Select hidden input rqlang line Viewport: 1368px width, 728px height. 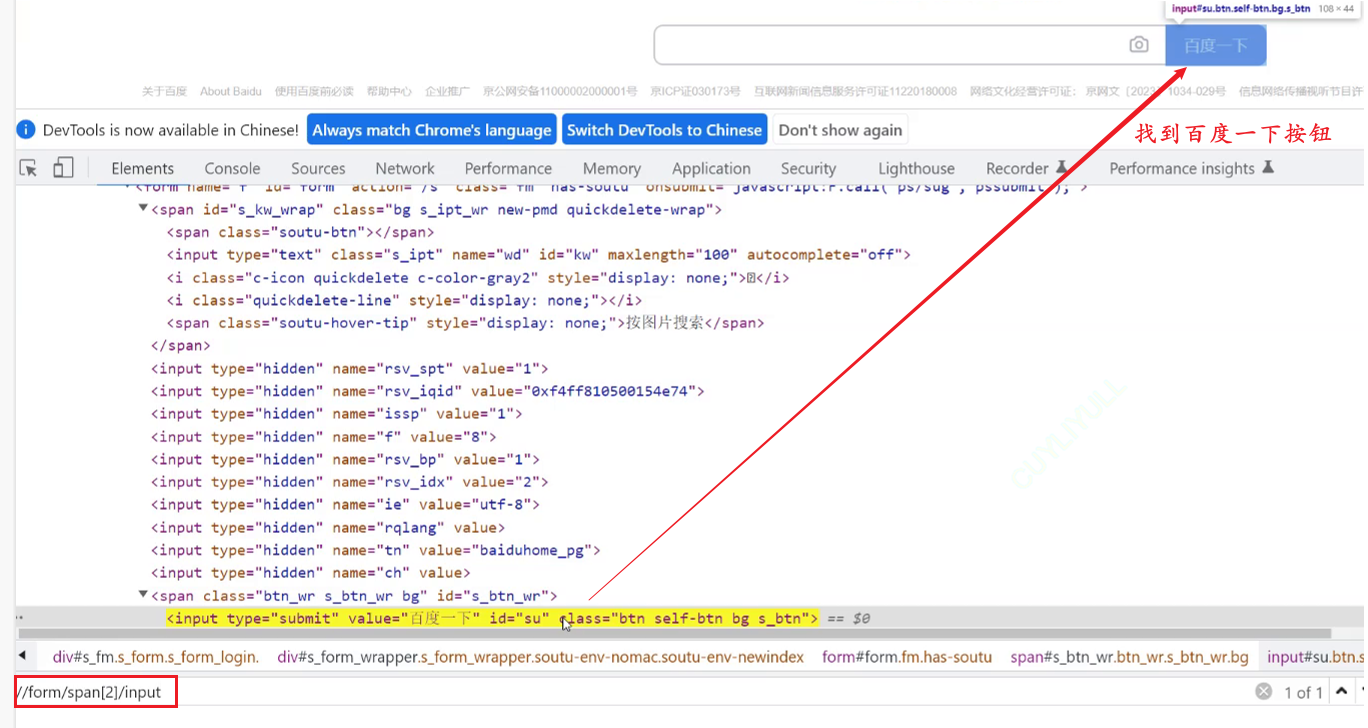(327, 528)
